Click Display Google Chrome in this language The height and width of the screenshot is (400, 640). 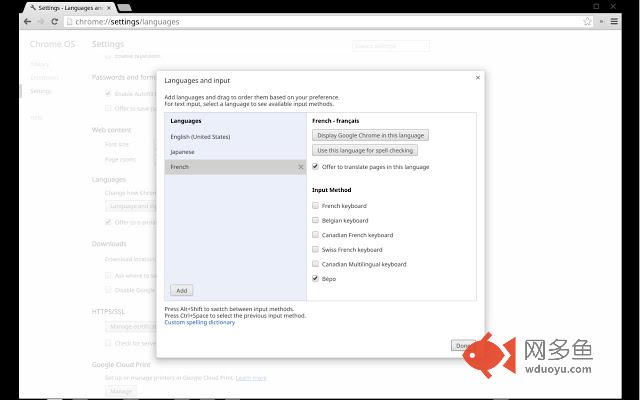coord(371,135)
